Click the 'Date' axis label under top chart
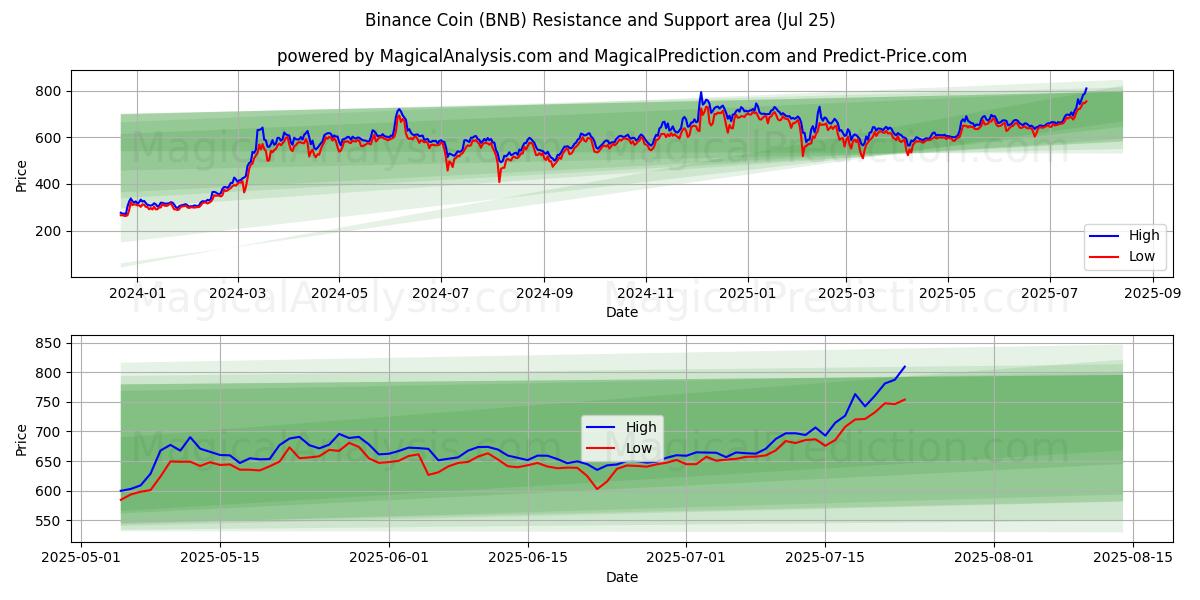1200x600 pixels. pos(622,313)
